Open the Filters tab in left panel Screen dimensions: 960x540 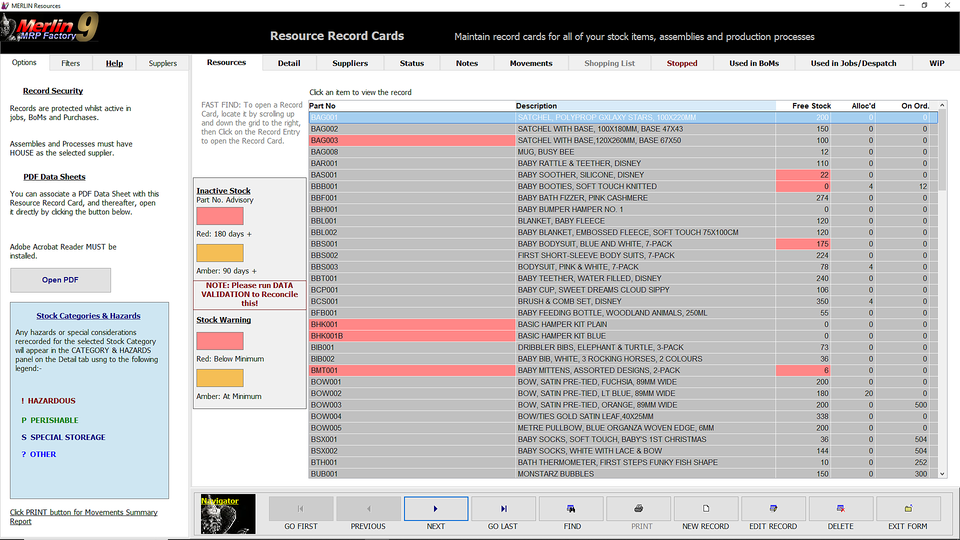coord(70,63)
